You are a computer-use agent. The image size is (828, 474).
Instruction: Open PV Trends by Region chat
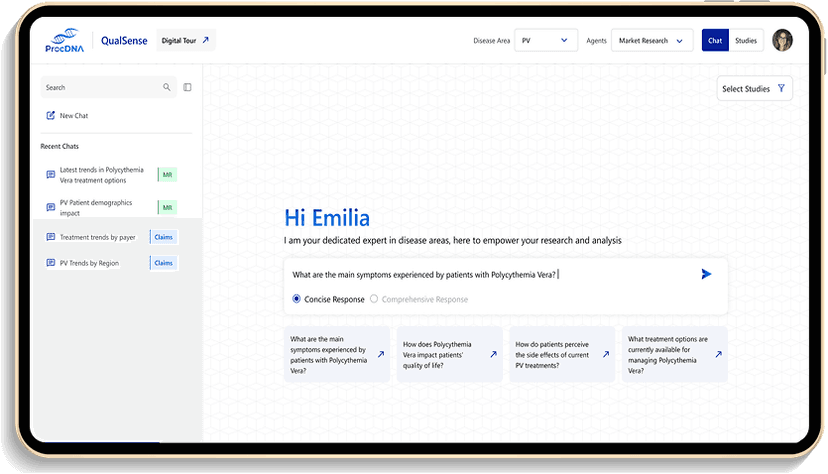tap(89, 263)
